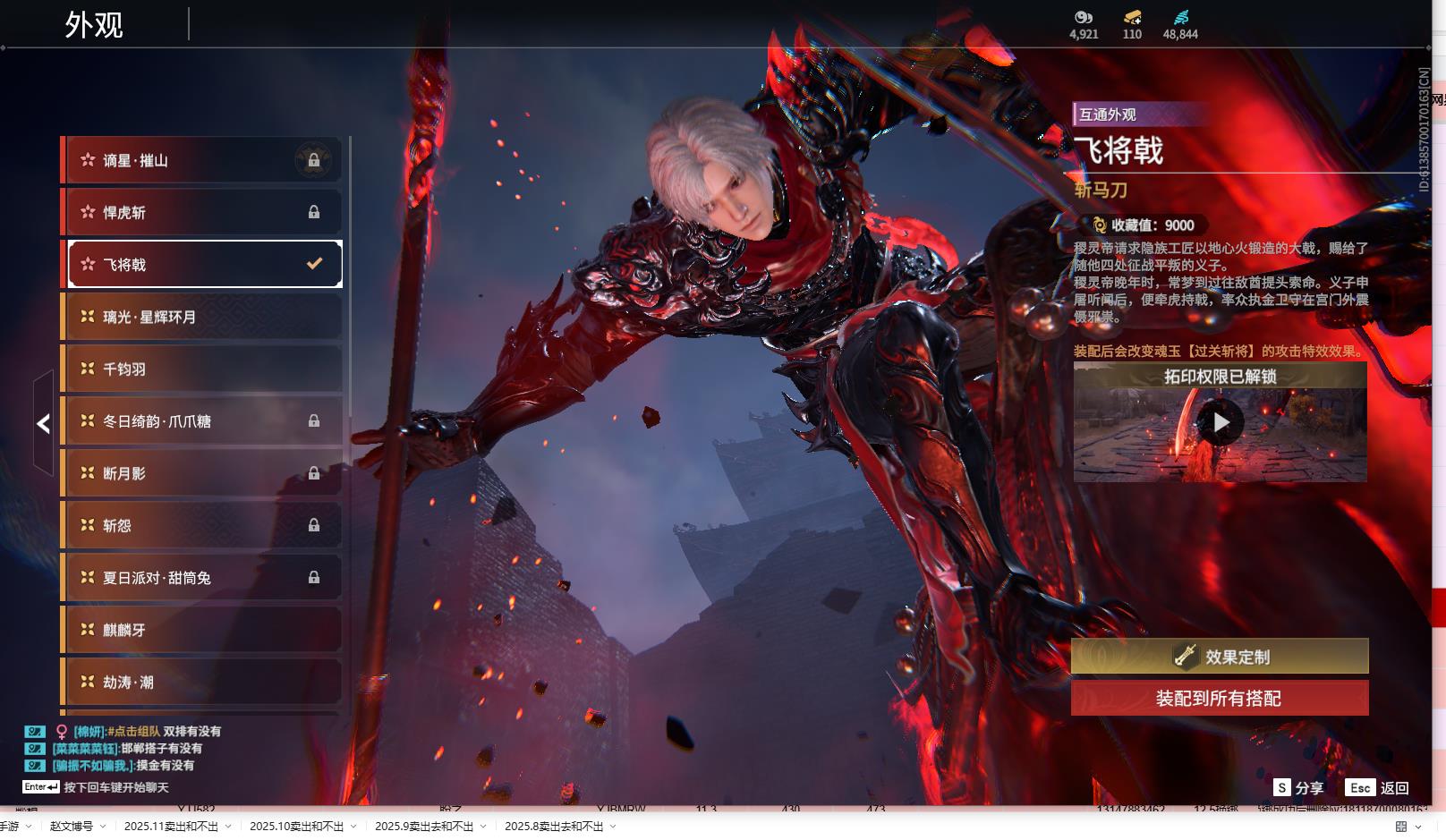Image resolution: width=1446 pixels, height=840 pixels.
Task: Pick the 断月影 skin
Action: (202, 473)
